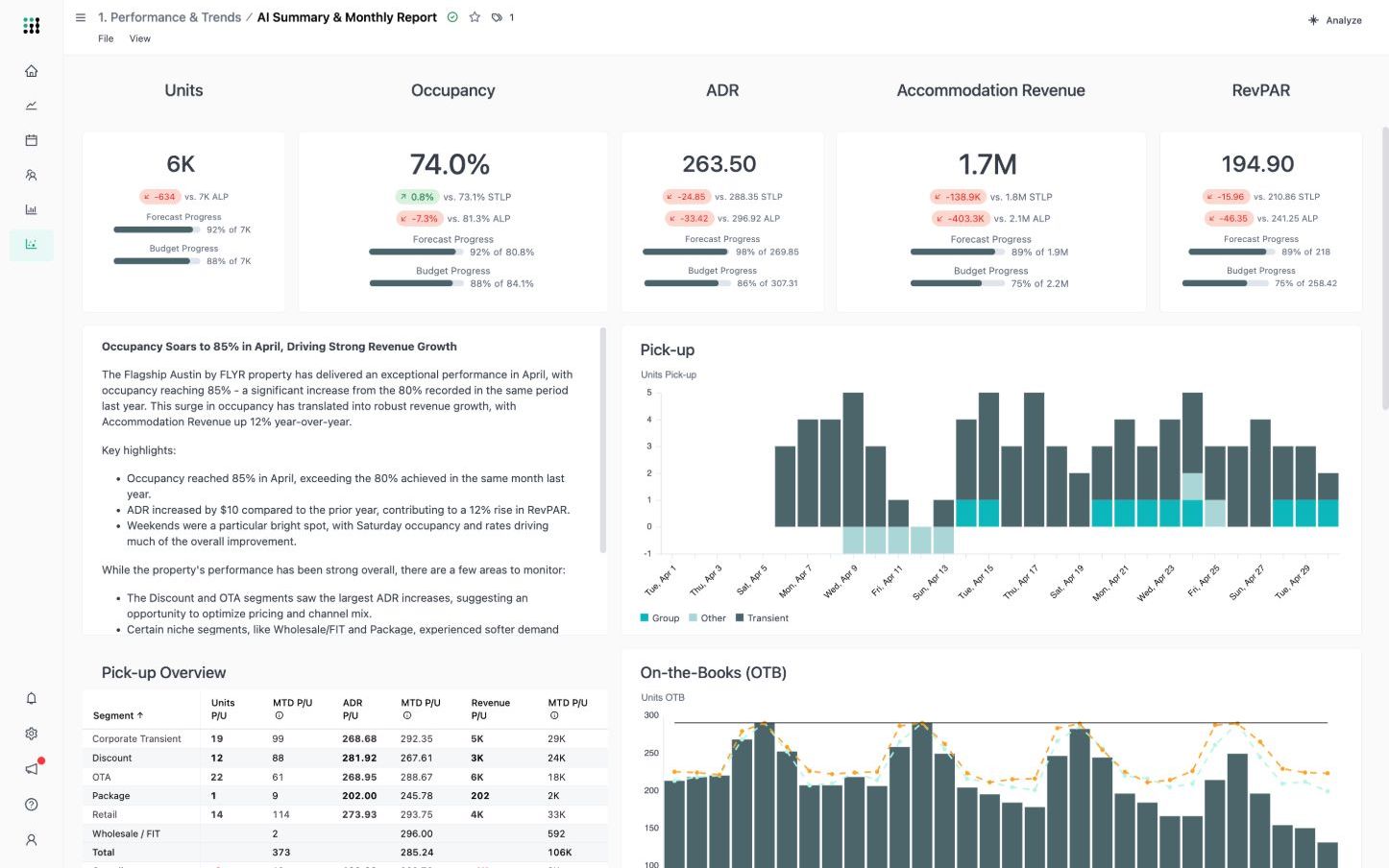The height and width of the screenshot is (868, 1389).
Task: Open the calendar icon in sidebar
Action: point(31,140)
